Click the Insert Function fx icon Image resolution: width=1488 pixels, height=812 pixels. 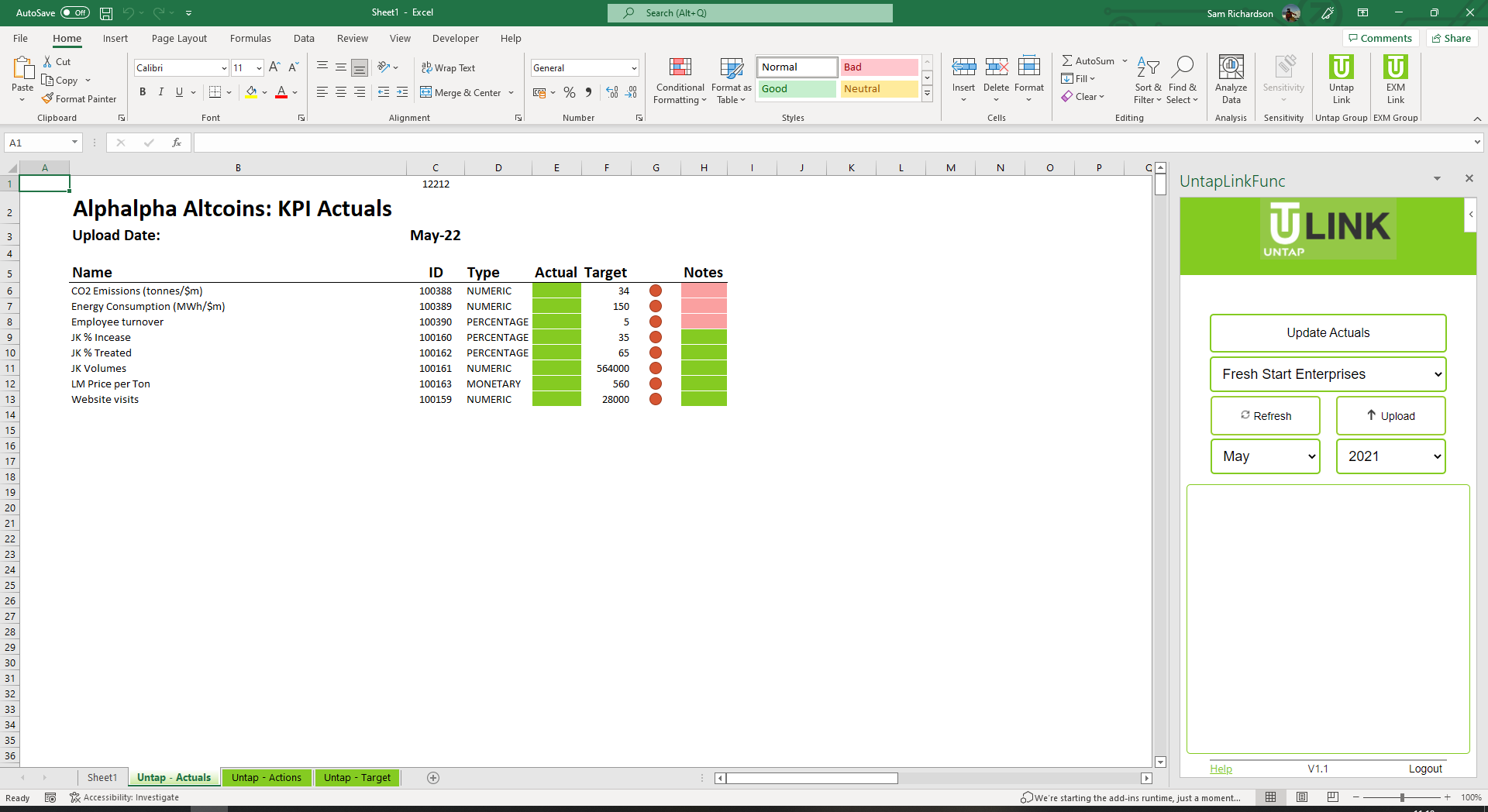(177, 143)
